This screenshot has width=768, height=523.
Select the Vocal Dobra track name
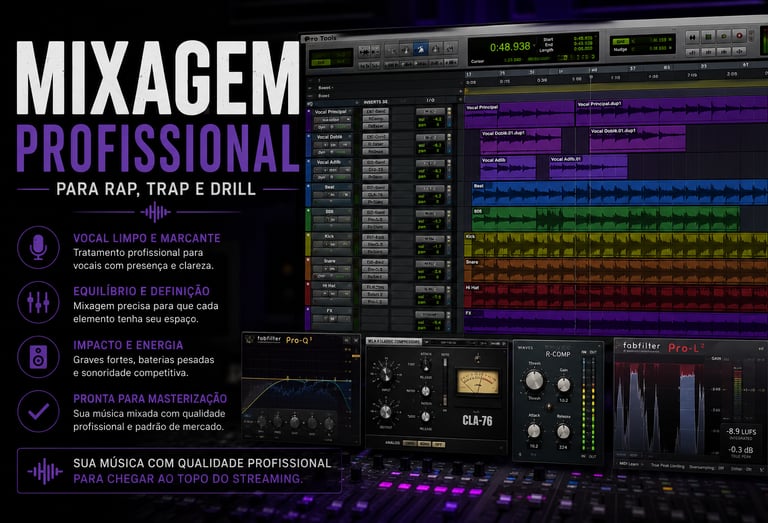click(330, 137)
